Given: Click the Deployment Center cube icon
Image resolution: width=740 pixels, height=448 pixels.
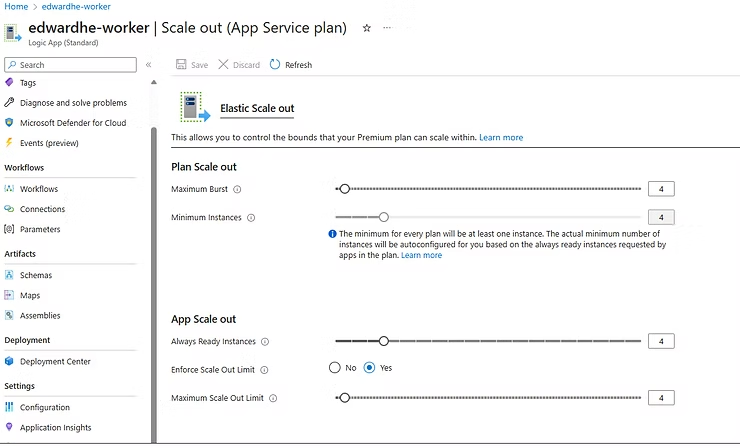Looking at the screenshot, I should pos(9,361).
